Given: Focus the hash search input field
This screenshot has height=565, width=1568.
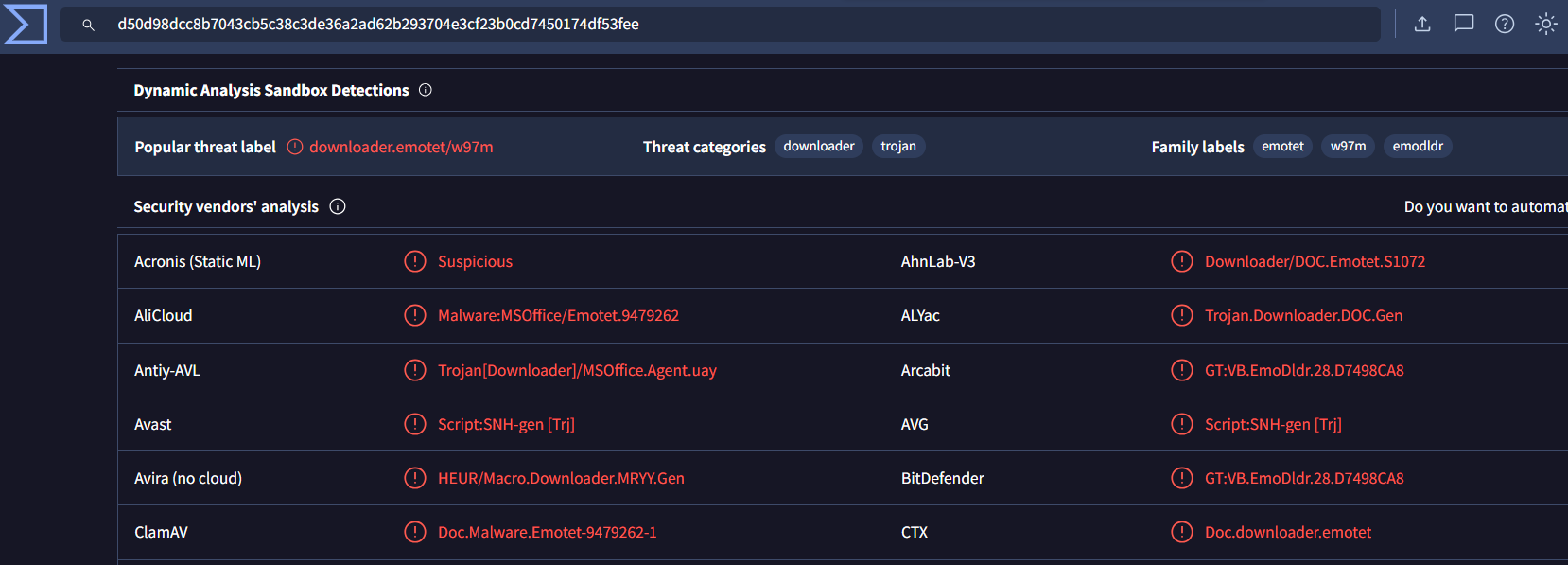Looking at the screenshot, I should (720, 25).
